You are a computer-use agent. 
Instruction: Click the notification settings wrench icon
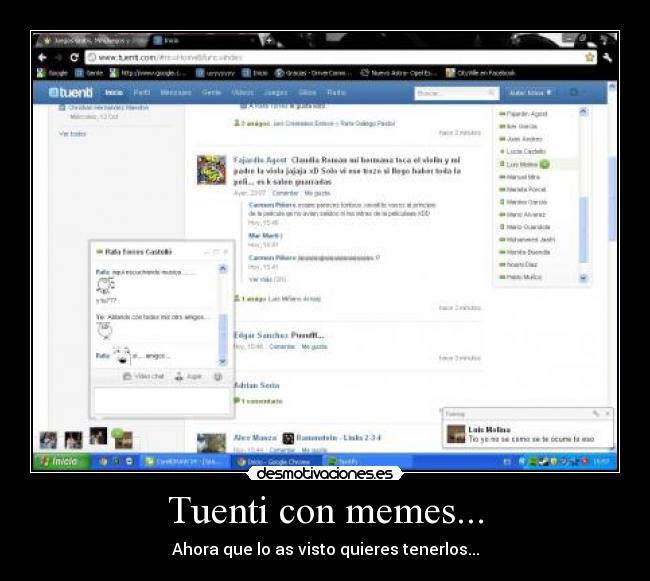point(596,413)
